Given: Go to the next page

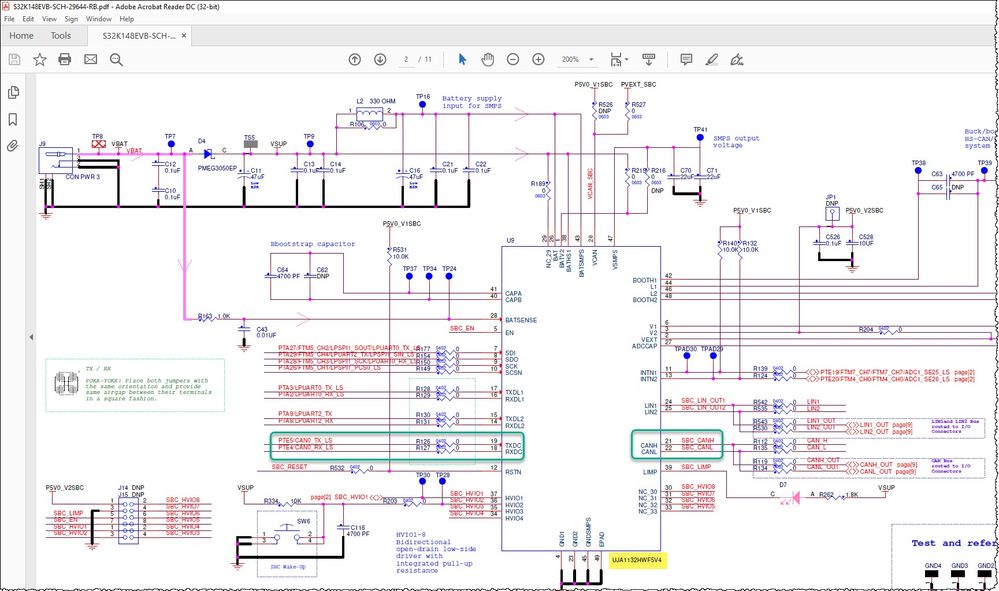Looking at the screenshot, I should point(381,59).
